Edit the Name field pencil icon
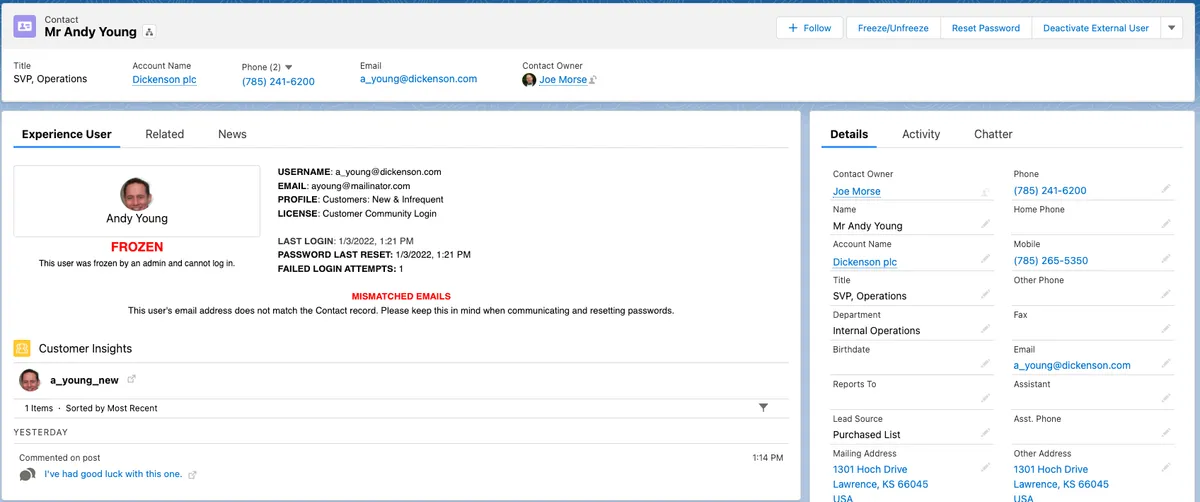Viewport: 1200px width, 502px height. click(985, 225)
